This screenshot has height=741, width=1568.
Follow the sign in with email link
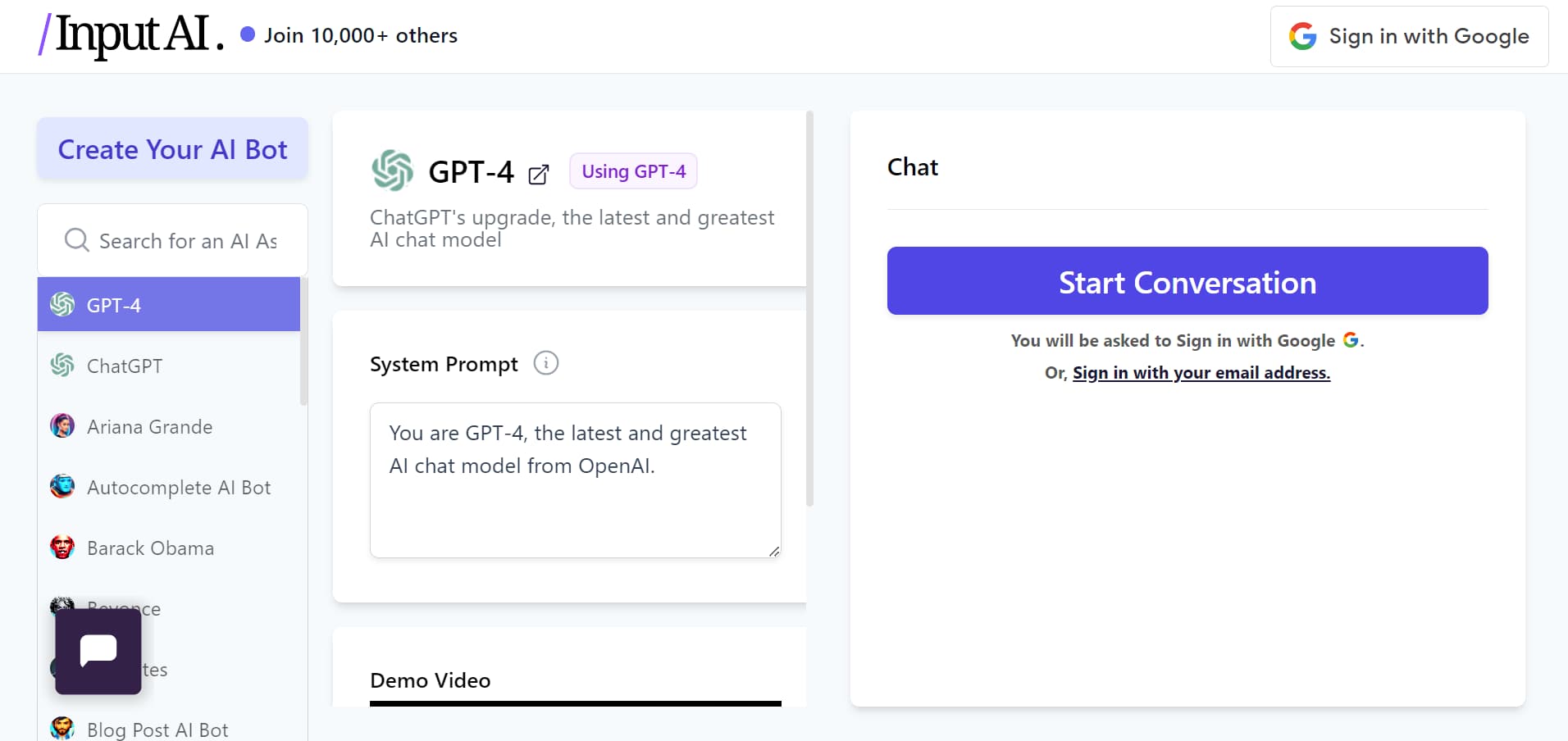[1201, 373]
